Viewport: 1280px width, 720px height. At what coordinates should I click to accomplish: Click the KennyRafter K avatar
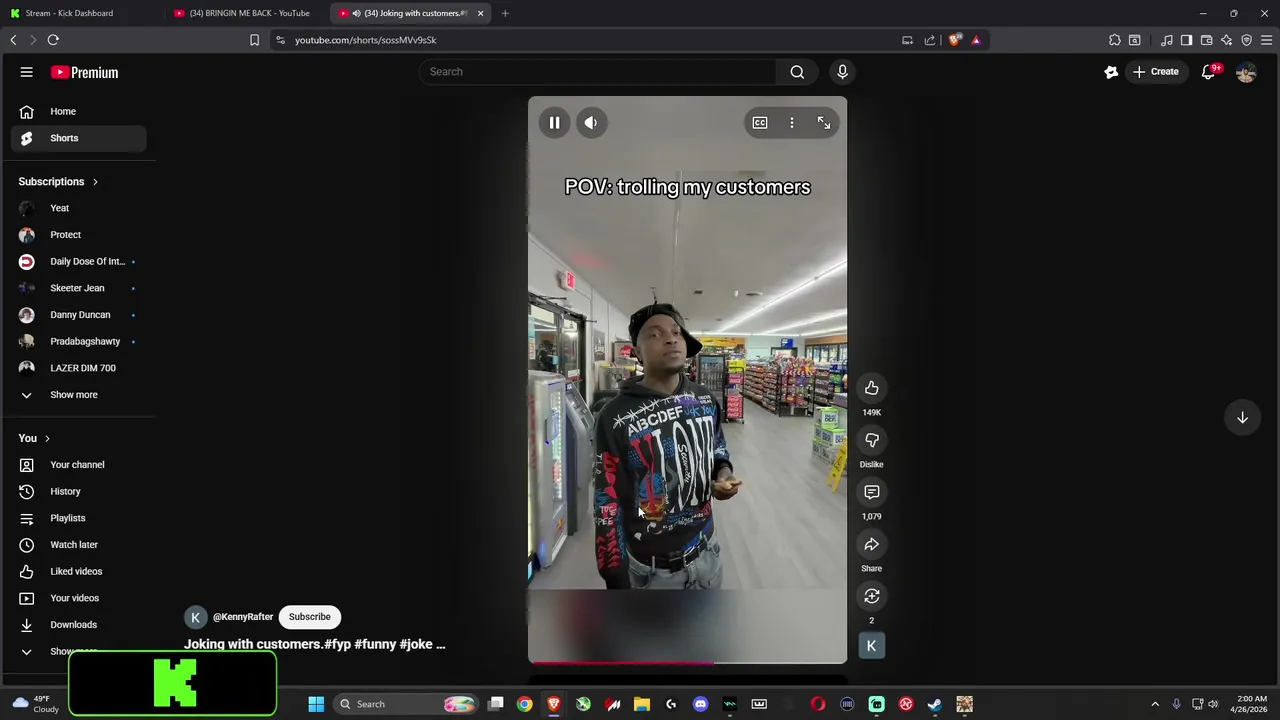195,617
